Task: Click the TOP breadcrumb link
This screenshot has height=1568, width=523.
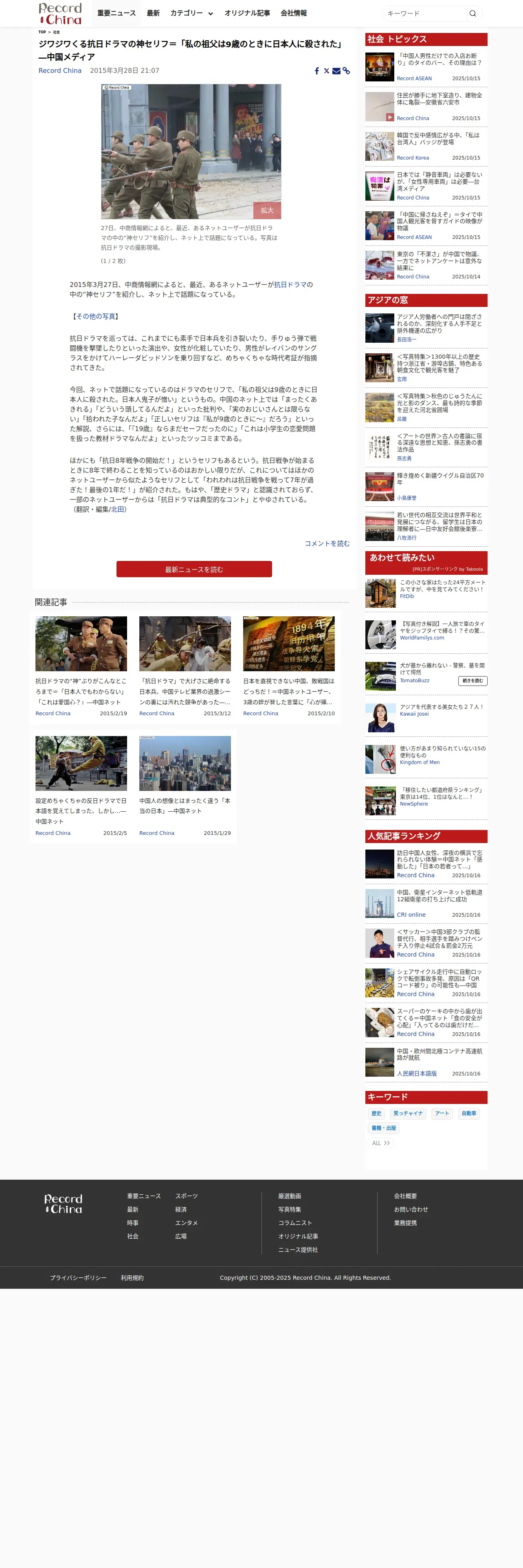Action: [42, 32]
